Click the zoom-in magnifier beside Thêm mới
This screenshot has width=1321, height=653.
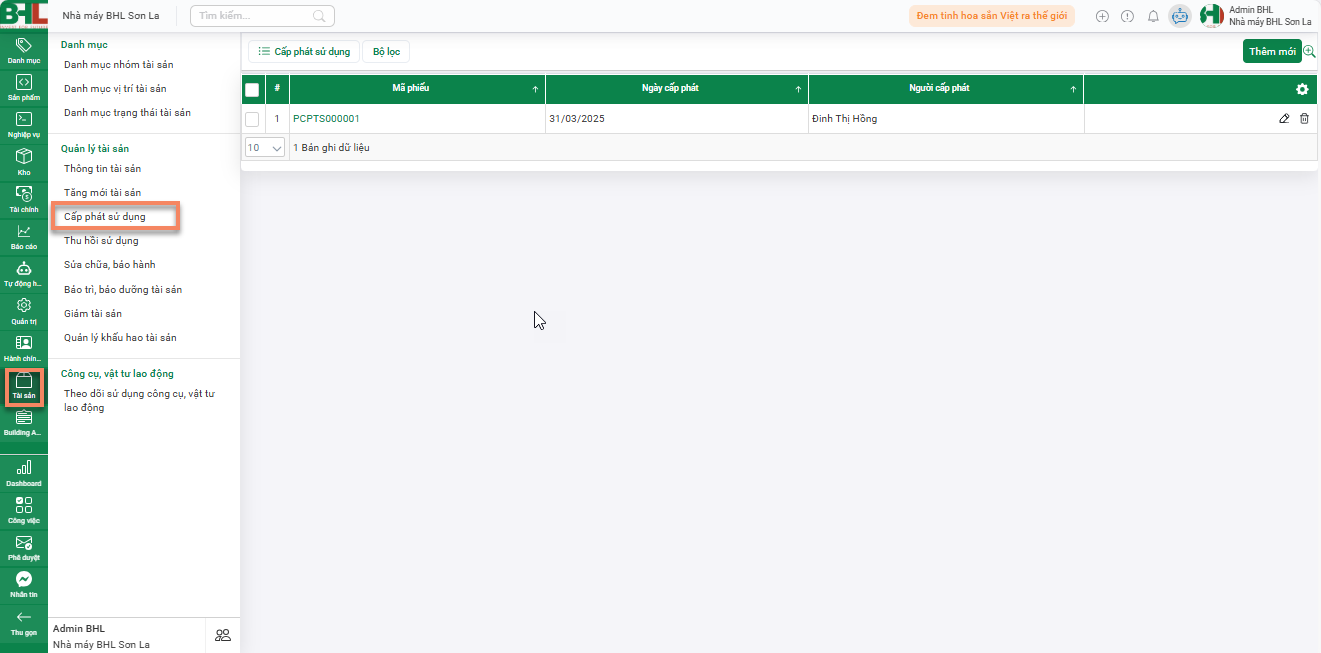1309,51
